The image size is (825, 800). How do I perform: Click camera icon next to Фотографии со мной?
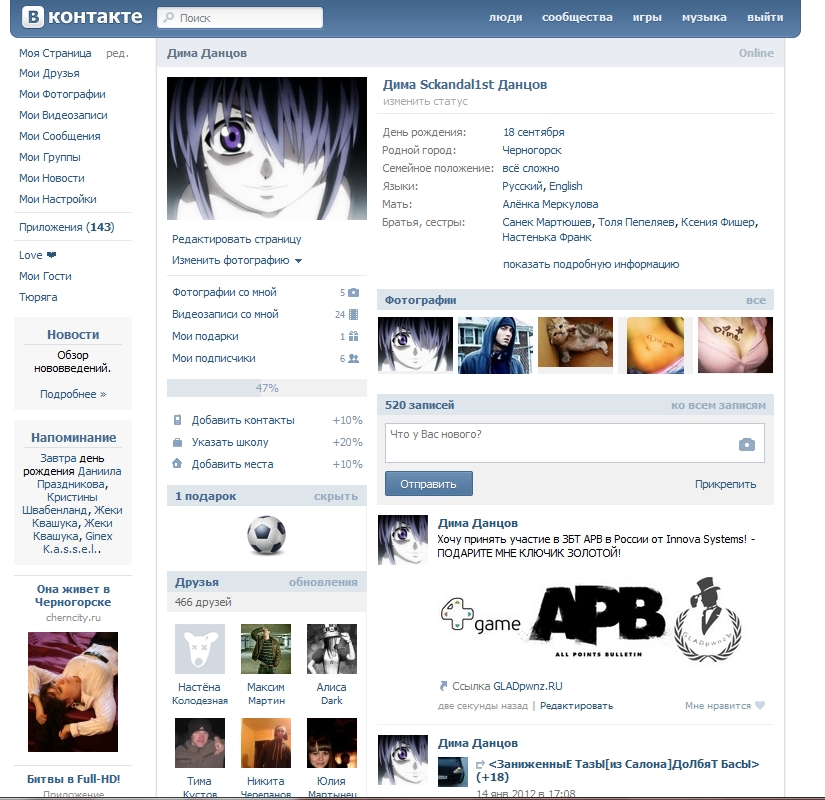tap(354, 292)
